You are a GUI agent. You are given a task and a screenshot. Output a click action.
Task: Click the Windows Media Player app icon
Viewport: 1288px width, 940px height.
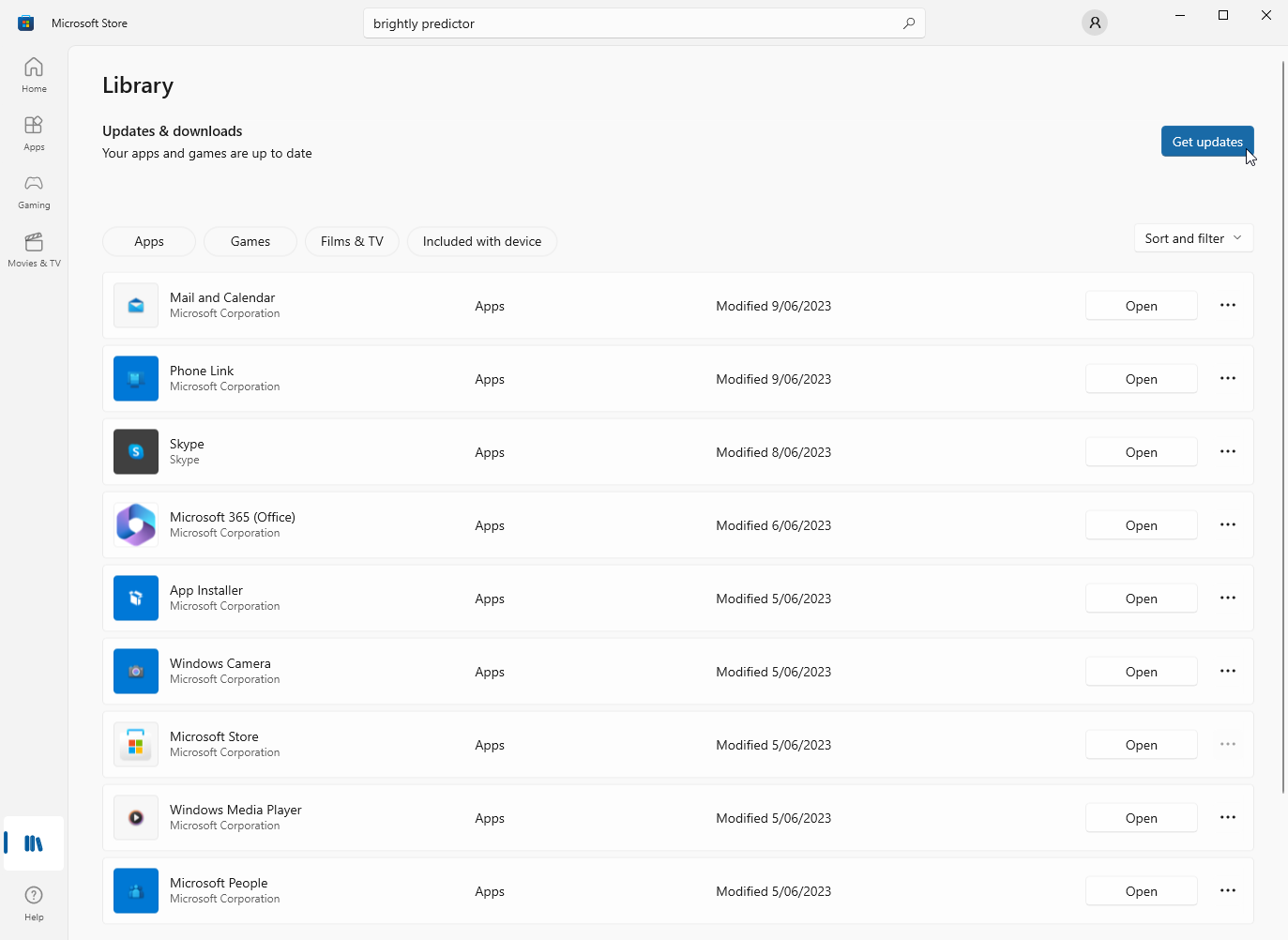coord(136,818)
